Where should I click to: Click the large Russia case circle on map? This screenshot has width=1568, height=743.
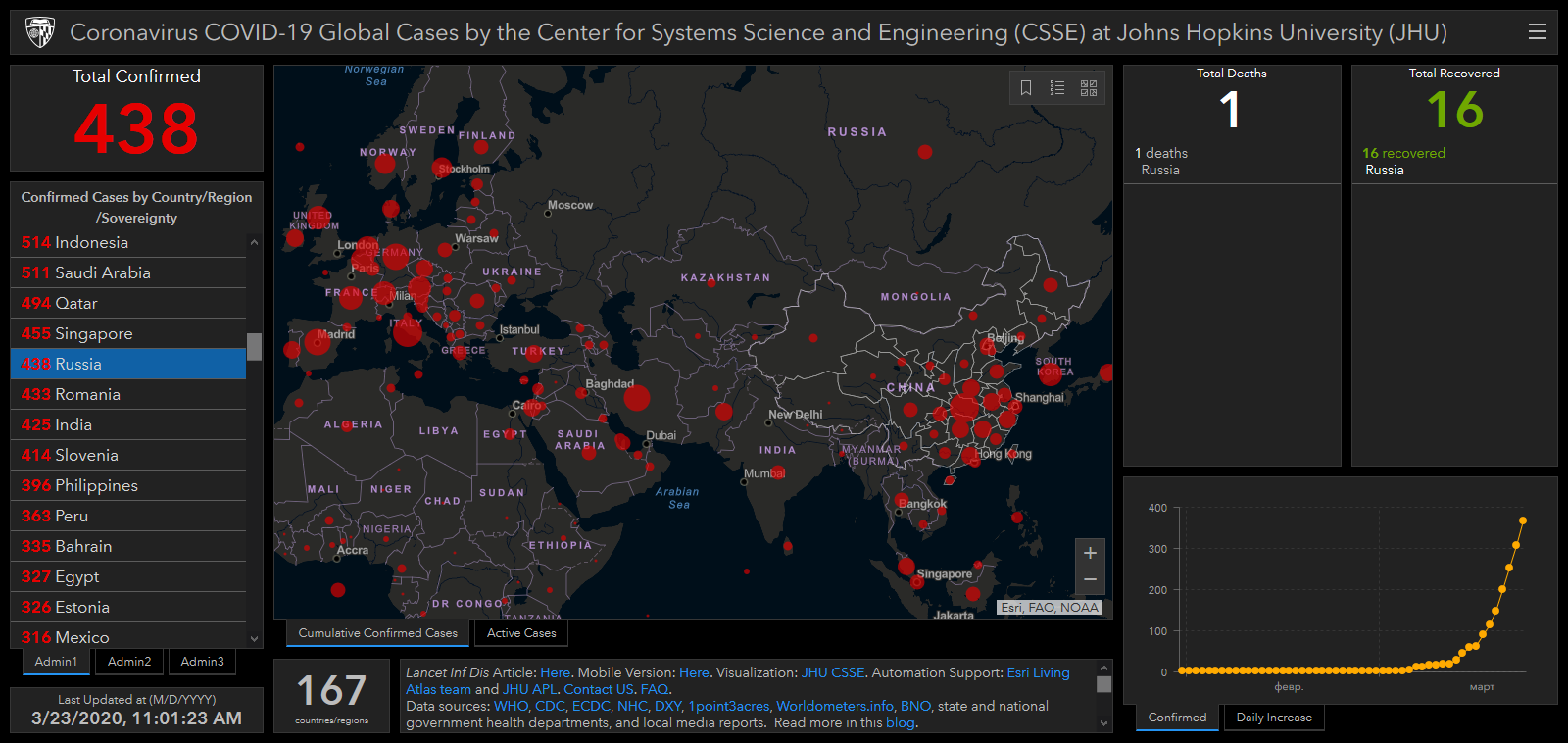(925, 151)
